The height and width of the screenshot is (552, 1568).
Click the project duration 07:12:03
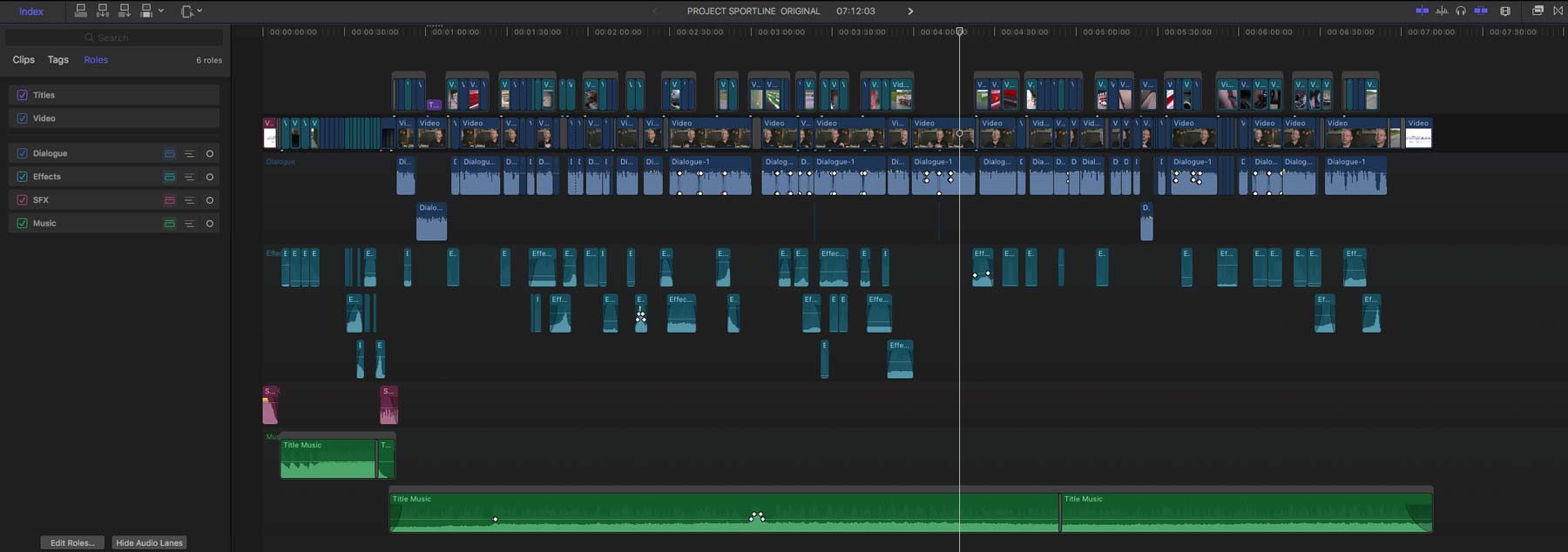click(x=855, y=11)
